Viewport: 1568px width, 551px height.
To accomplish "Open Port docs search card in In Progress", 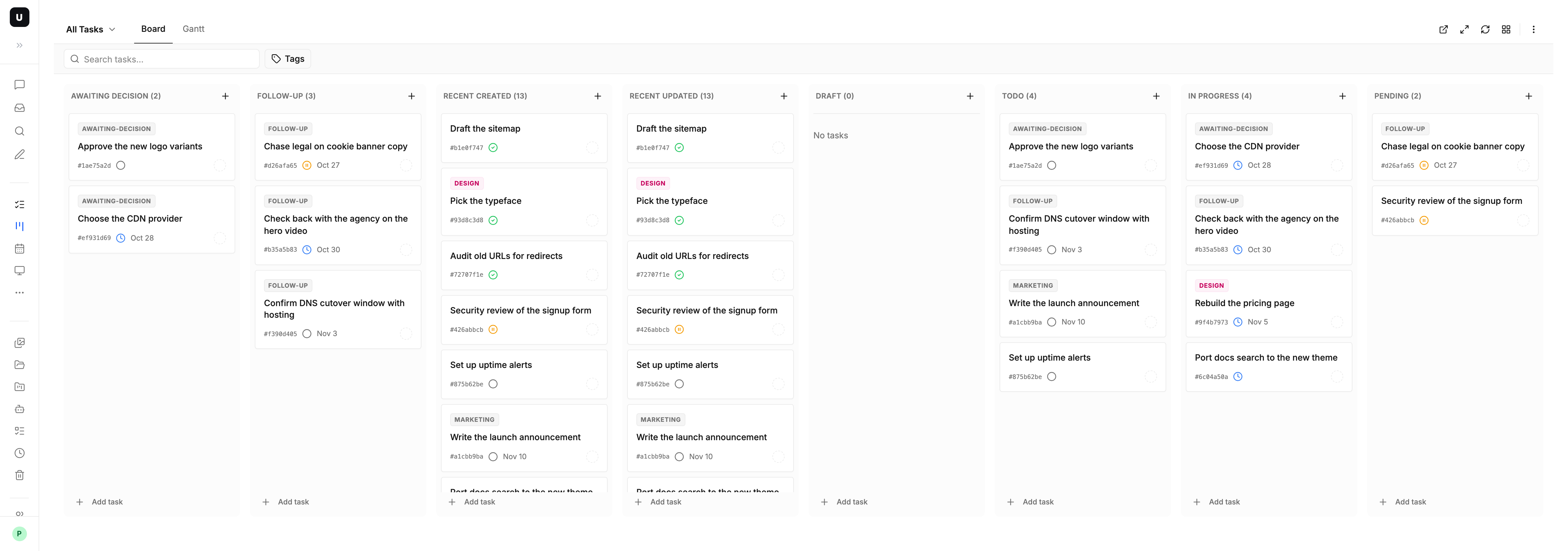I will (x=1268, y=367).
